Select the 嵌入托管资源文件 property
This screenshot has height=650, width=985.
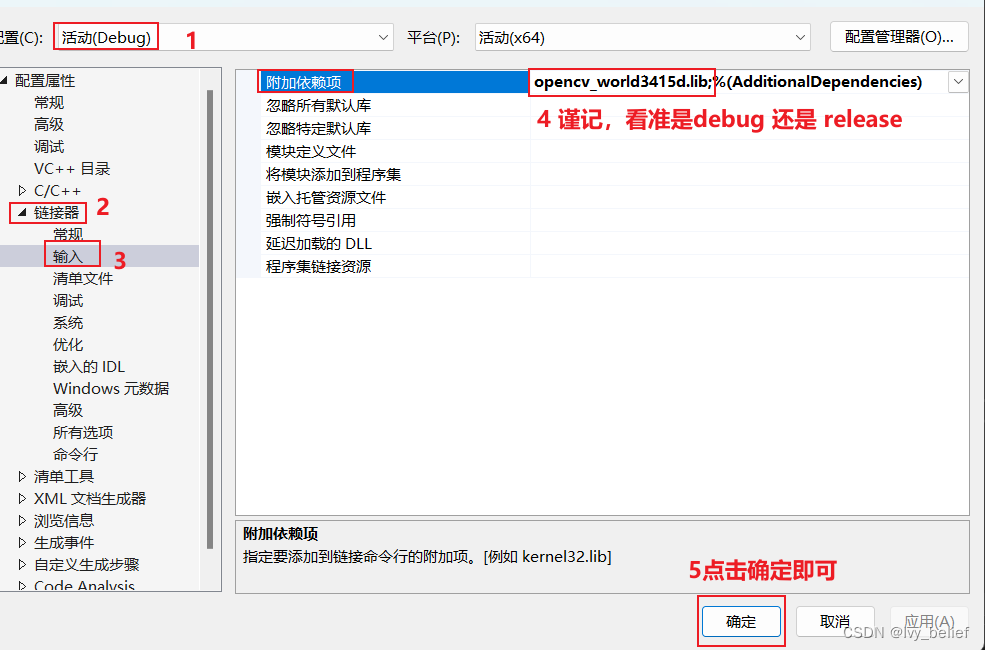tap(326, 197)
